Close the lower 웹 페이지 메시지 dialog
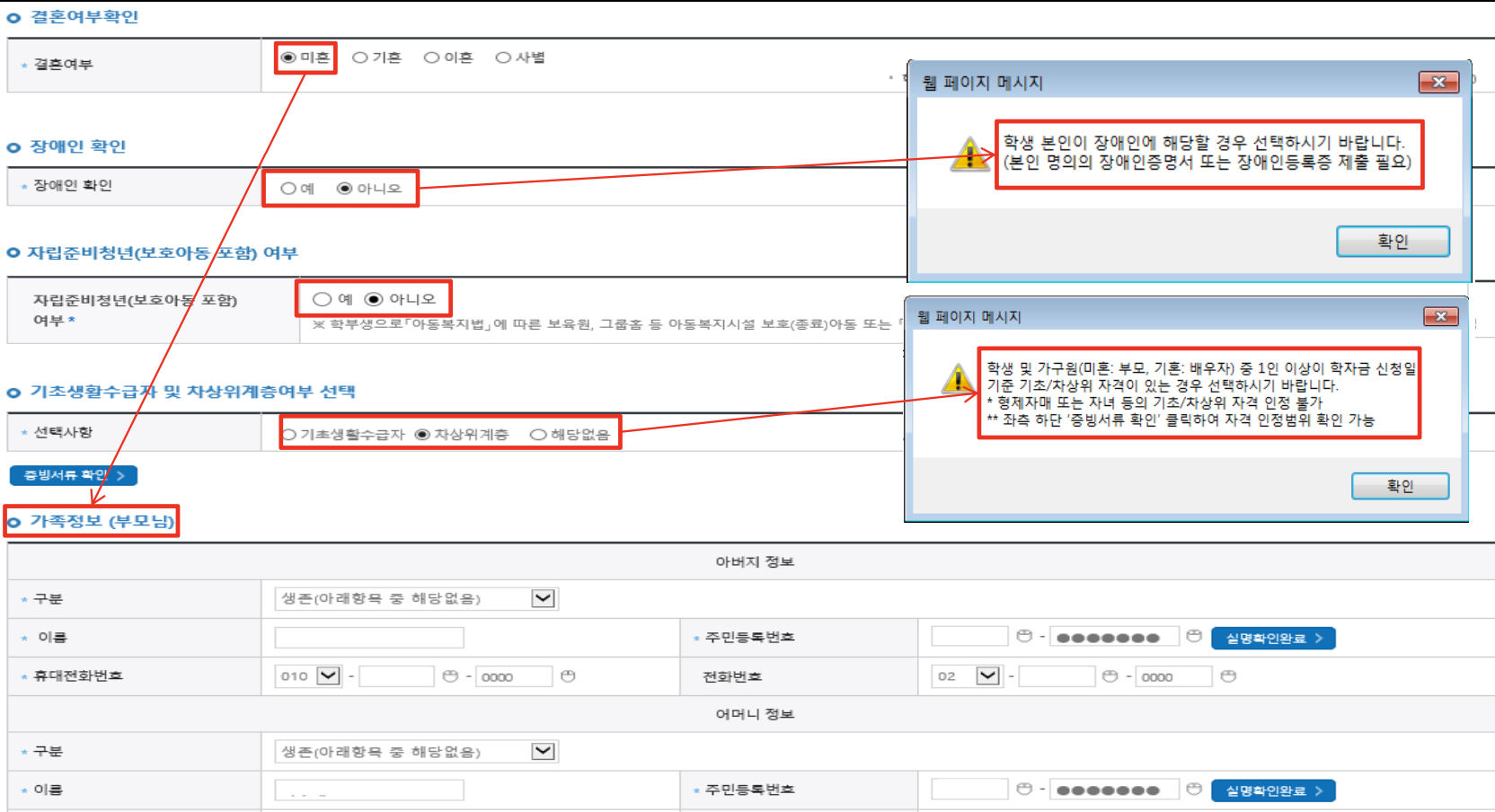Image resolution: width=1495 pixels, height=812 pixels. (1443, 316)
